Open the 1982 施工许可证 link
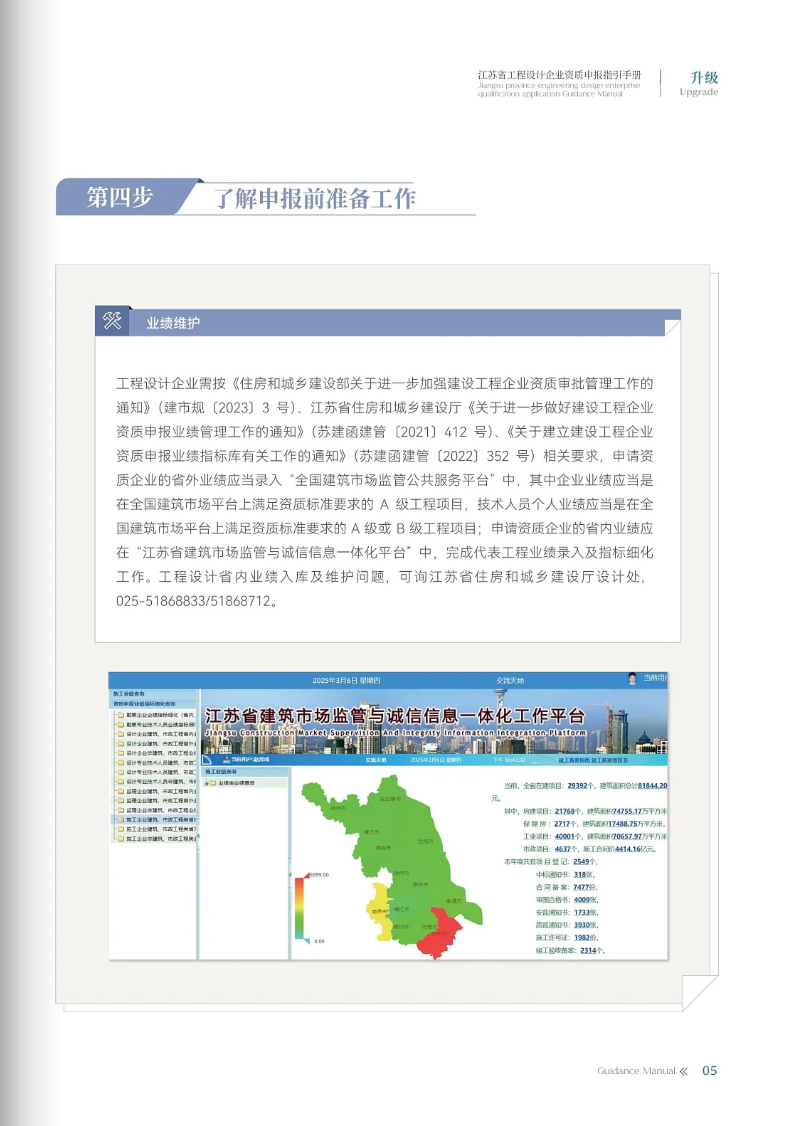The image size is (790, 1126). 581,938
